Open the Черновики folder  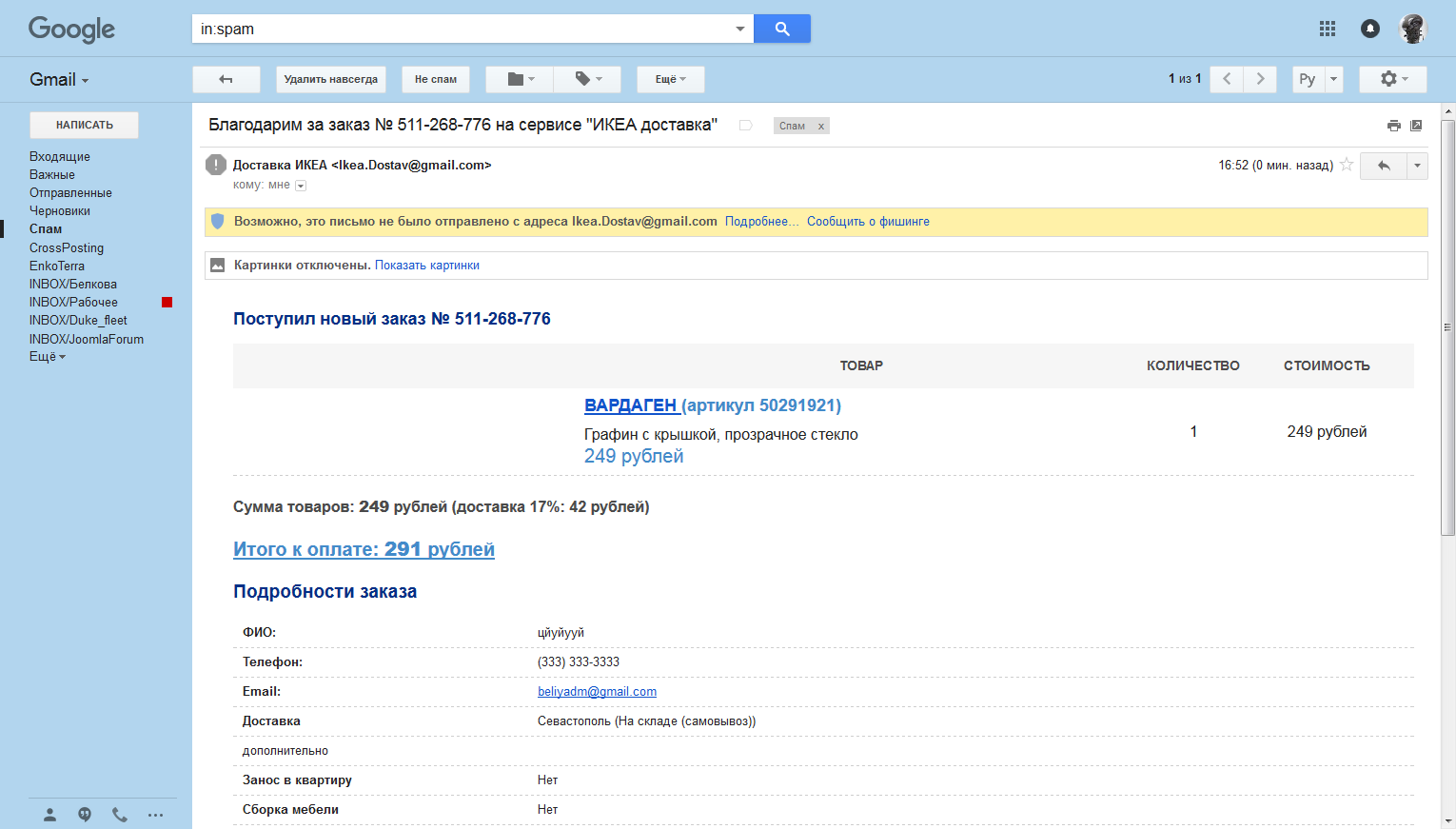click(60, 210)
